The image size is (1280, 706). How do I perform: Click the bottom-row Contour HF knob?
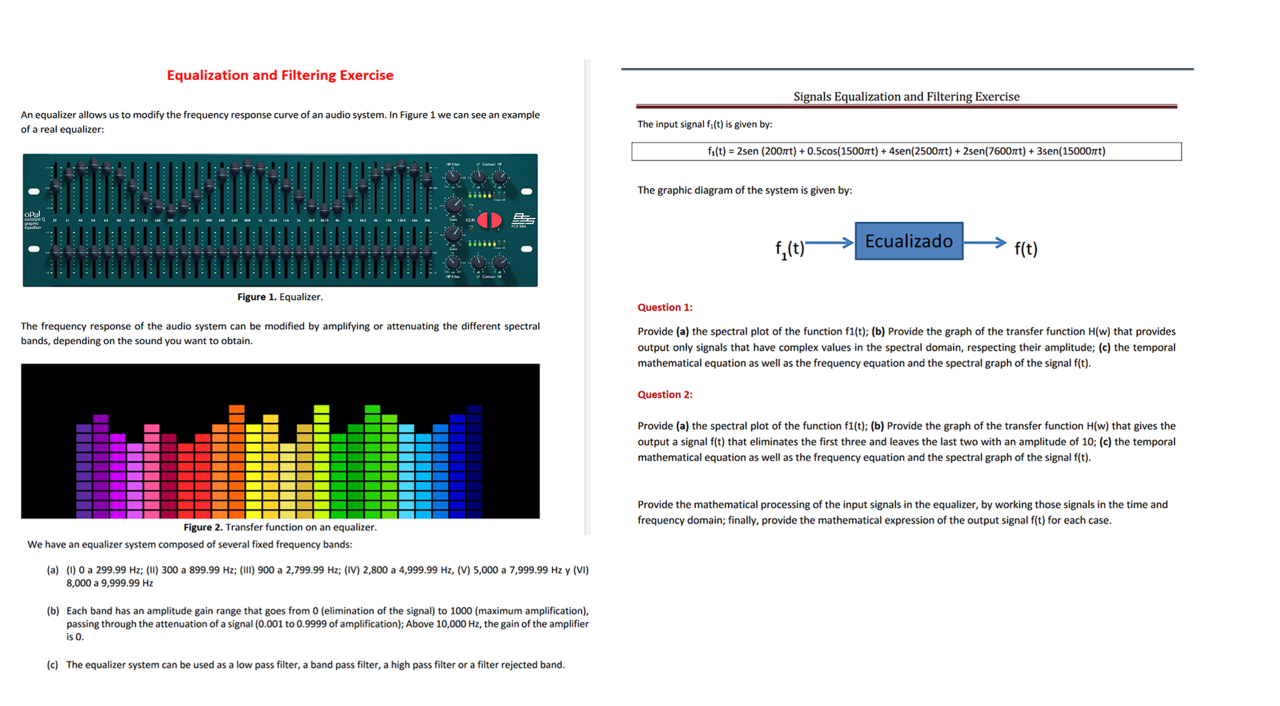499,263
